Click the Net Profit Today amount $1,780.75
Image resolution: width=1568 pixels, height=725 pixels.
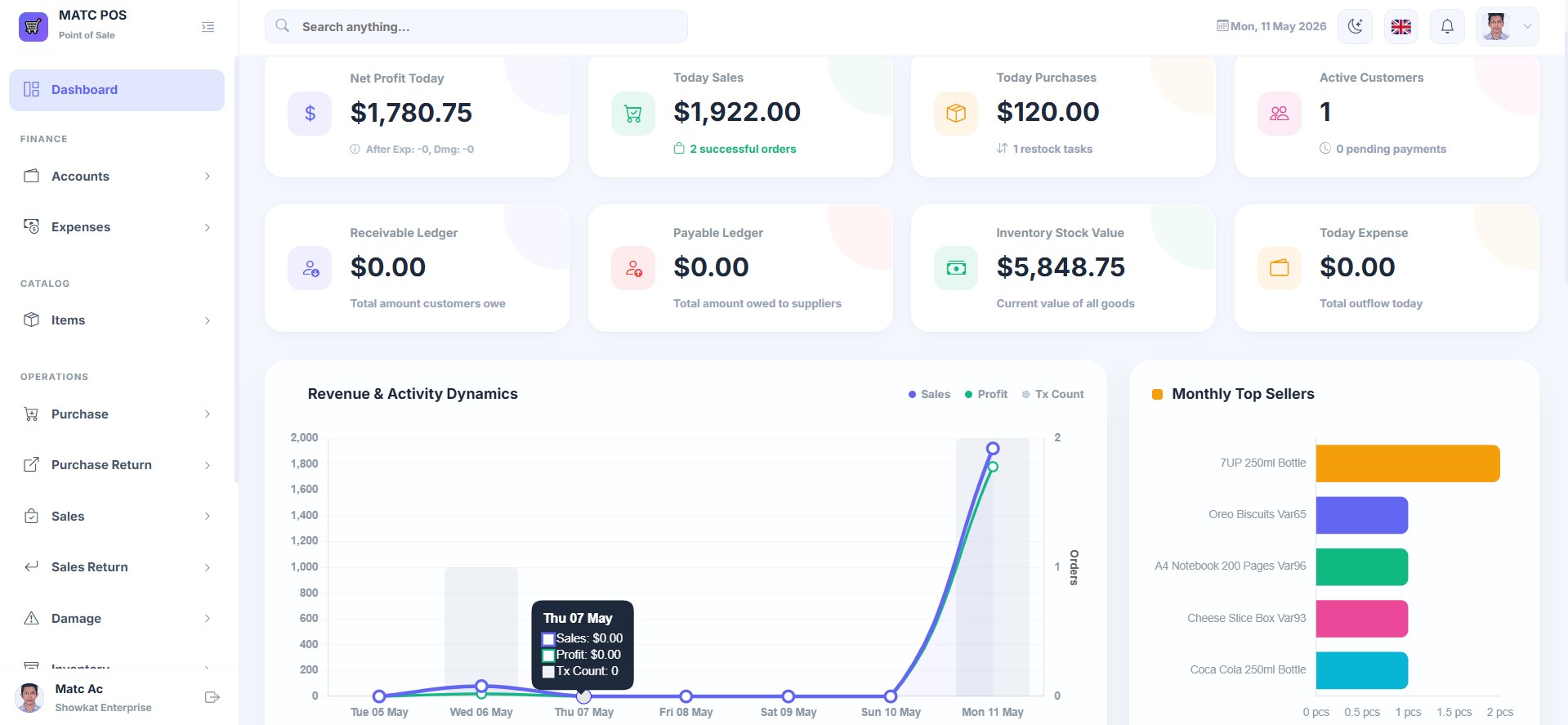coord(411,113)
